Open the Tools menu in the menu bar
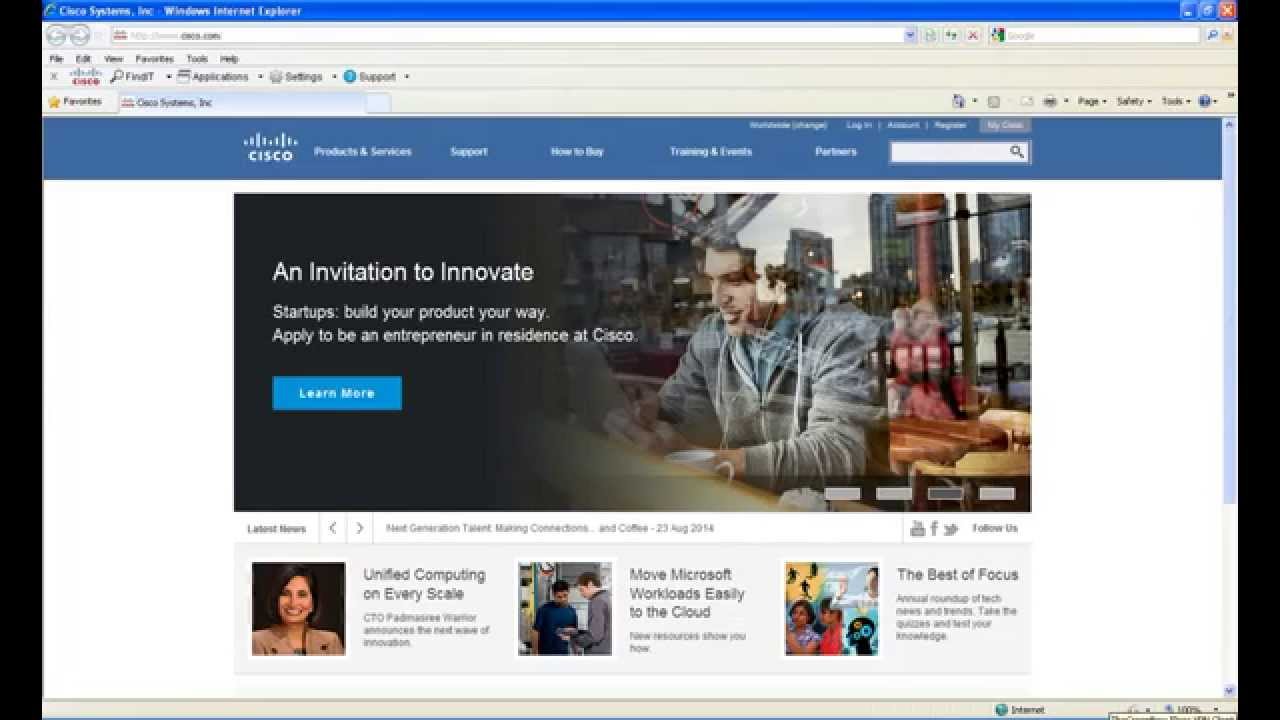Screen dimensions: 1280x720 tap(197, 59)
